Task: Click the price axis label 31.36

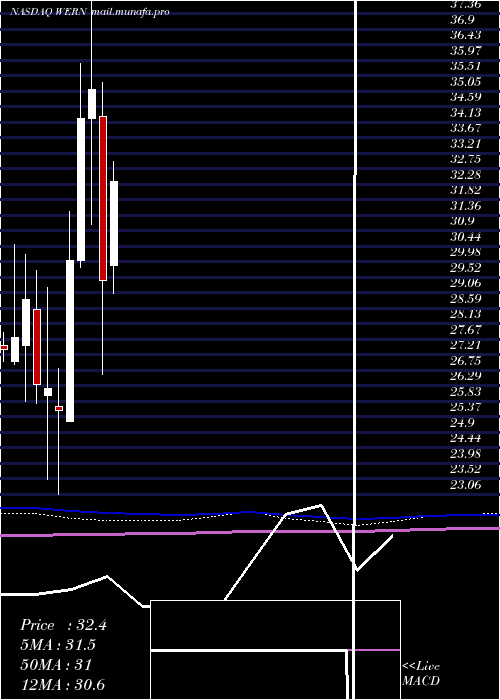Action: [x=466, y=205]
